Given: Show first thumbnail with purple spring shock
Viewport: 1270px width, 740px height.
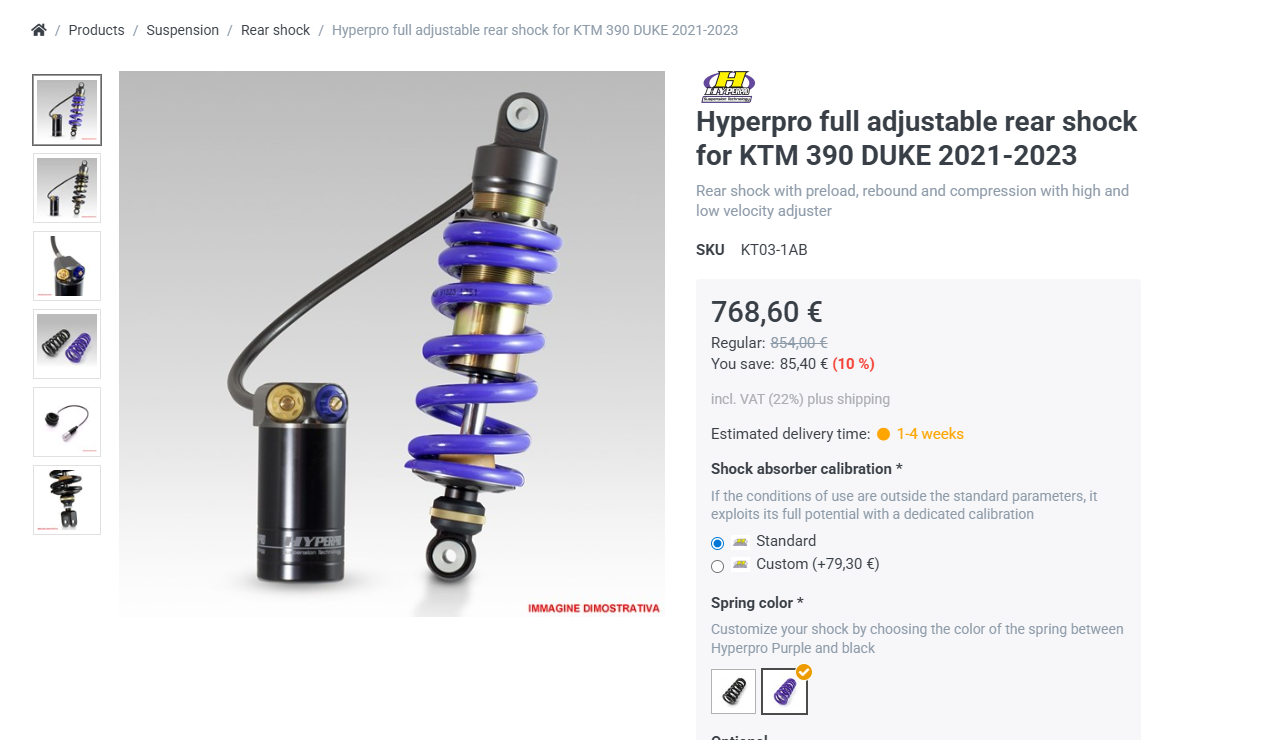Looking at the screenshot, I should click(67, 110).
